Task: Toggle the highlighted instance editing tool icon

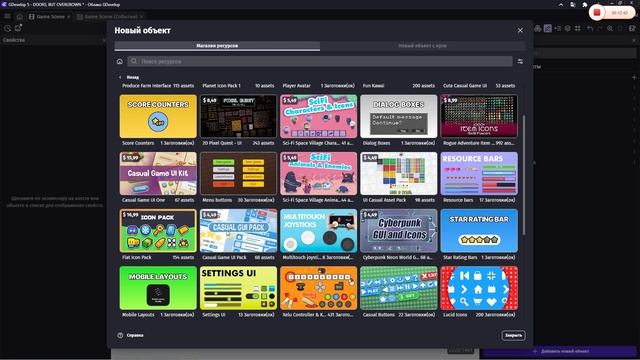Action: click(x=548, y=28)
